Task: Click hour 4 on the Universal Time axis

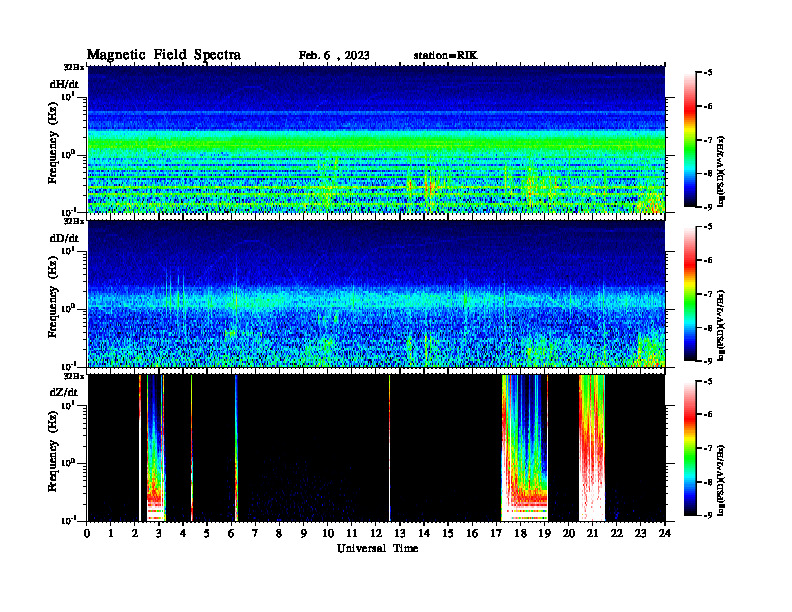Action: pyautogui.click(x=183, y=533)
